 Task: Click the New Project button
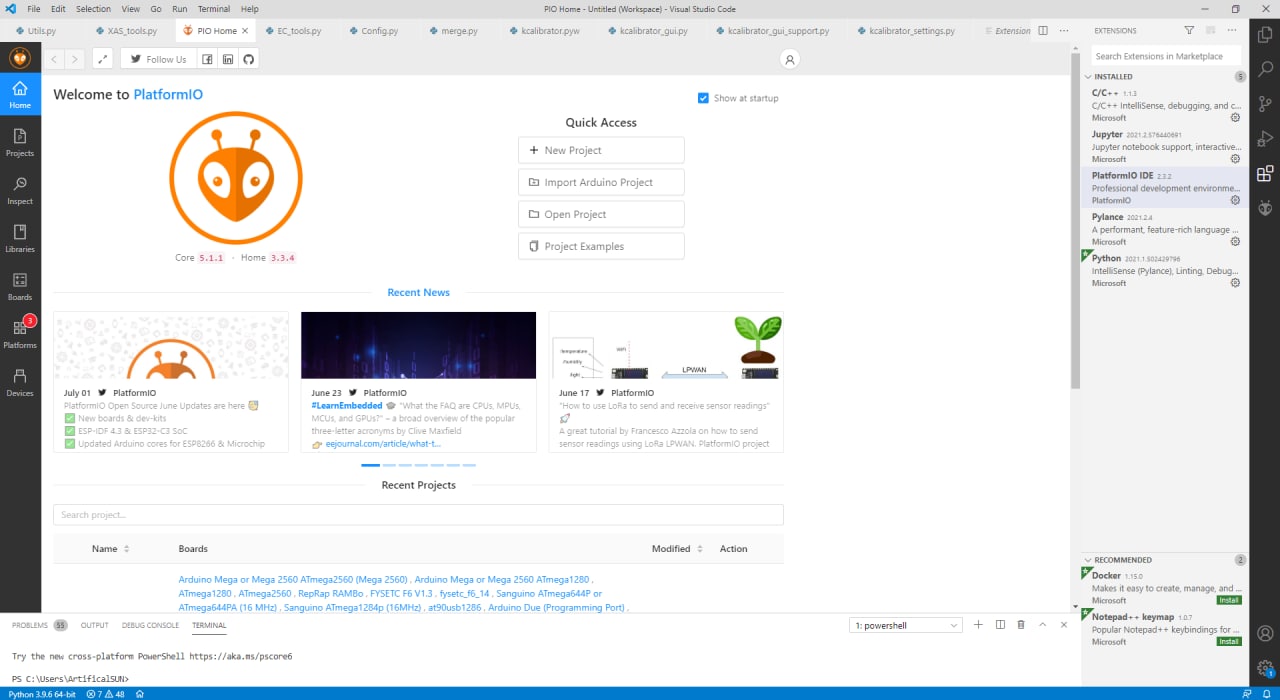601,150
